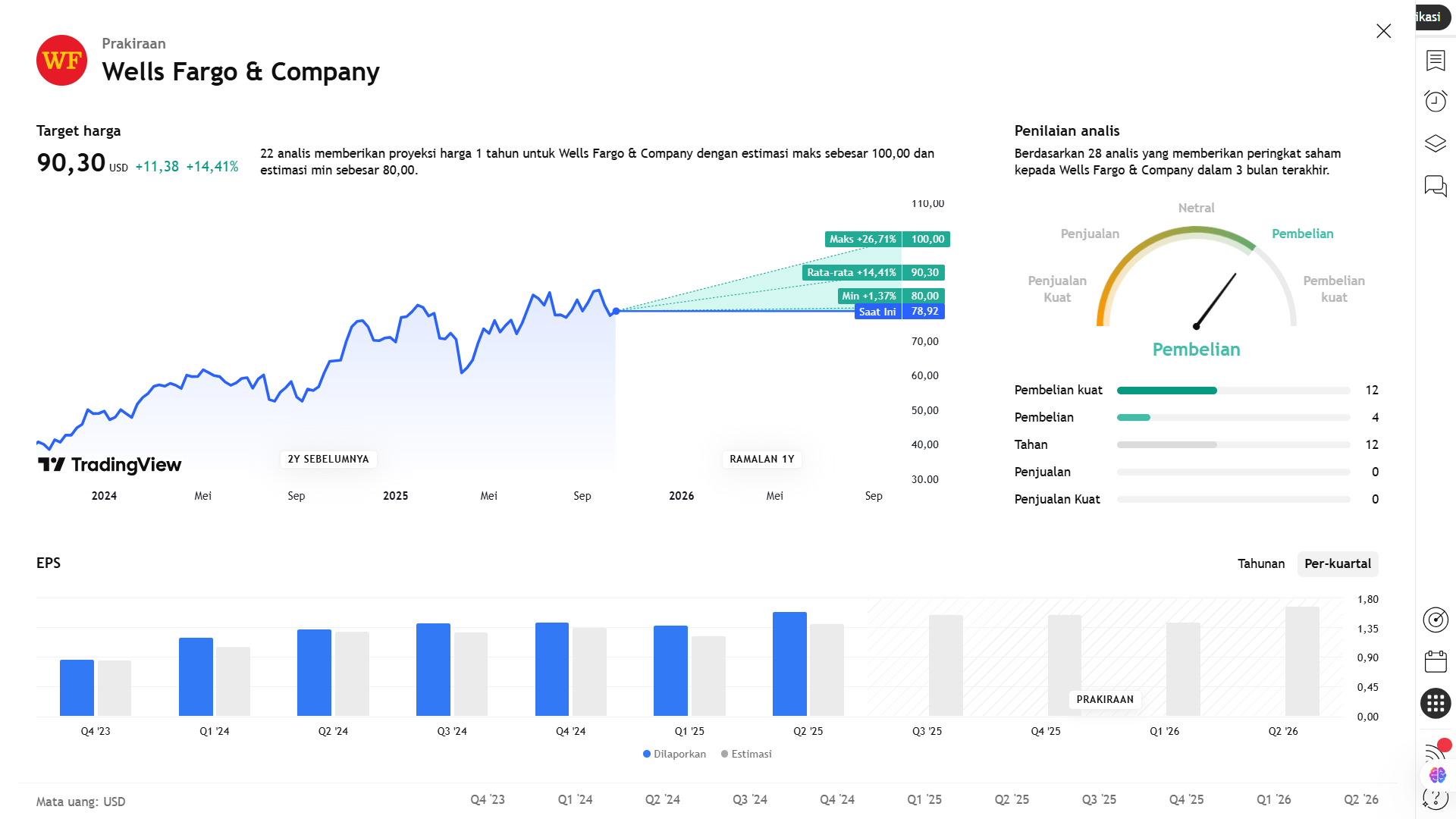1456x819 pixels.
Task: Open the economic calendar icon
Action: click(1435, 661)
